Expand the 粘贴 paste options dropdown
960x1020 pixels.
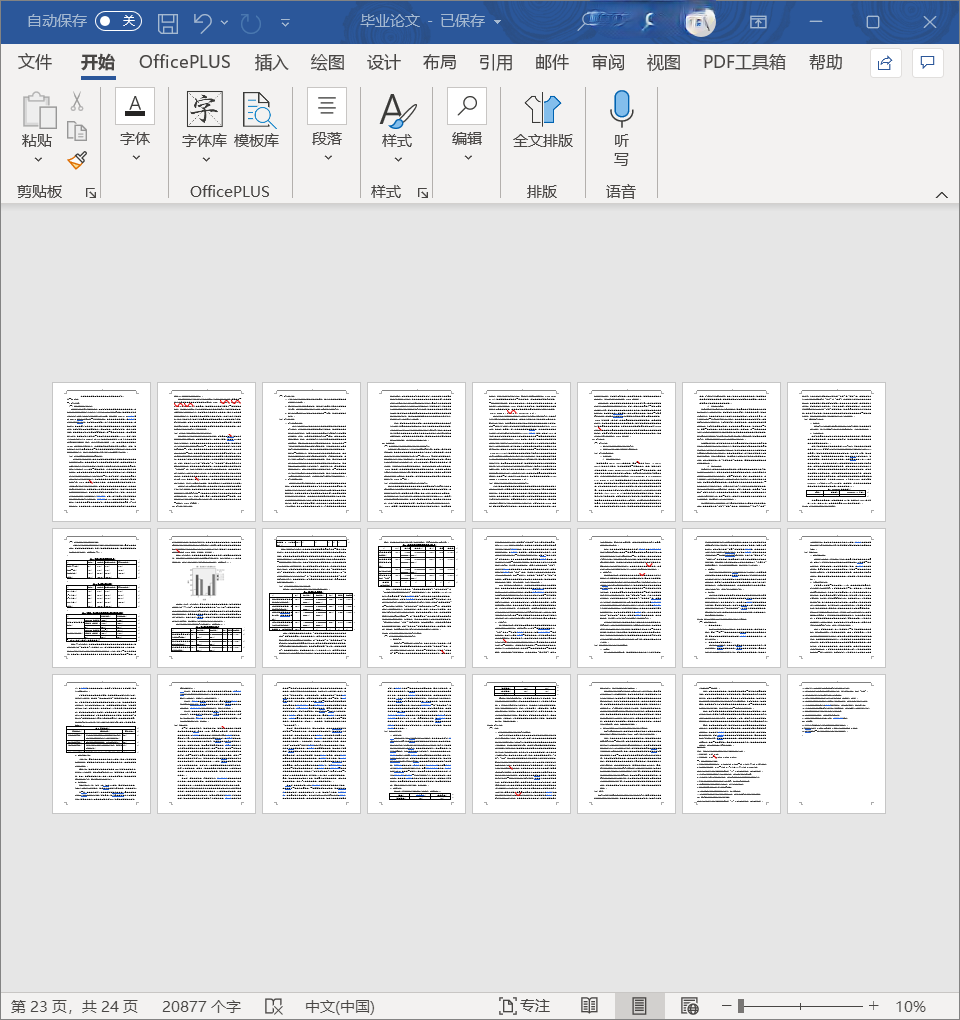38,159
